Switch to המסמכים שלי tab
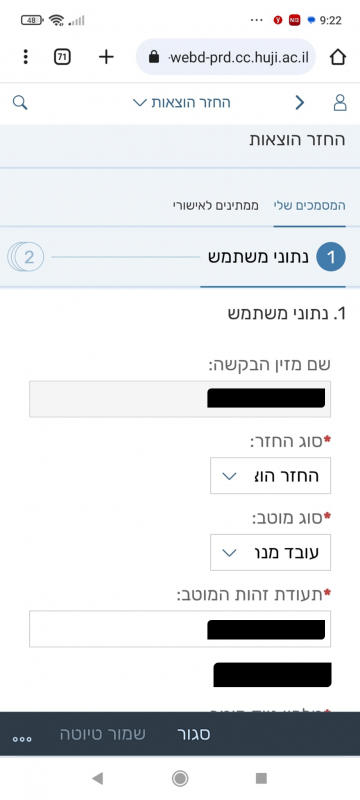Viewport: 360px width, 800px height. coord(310,206)
